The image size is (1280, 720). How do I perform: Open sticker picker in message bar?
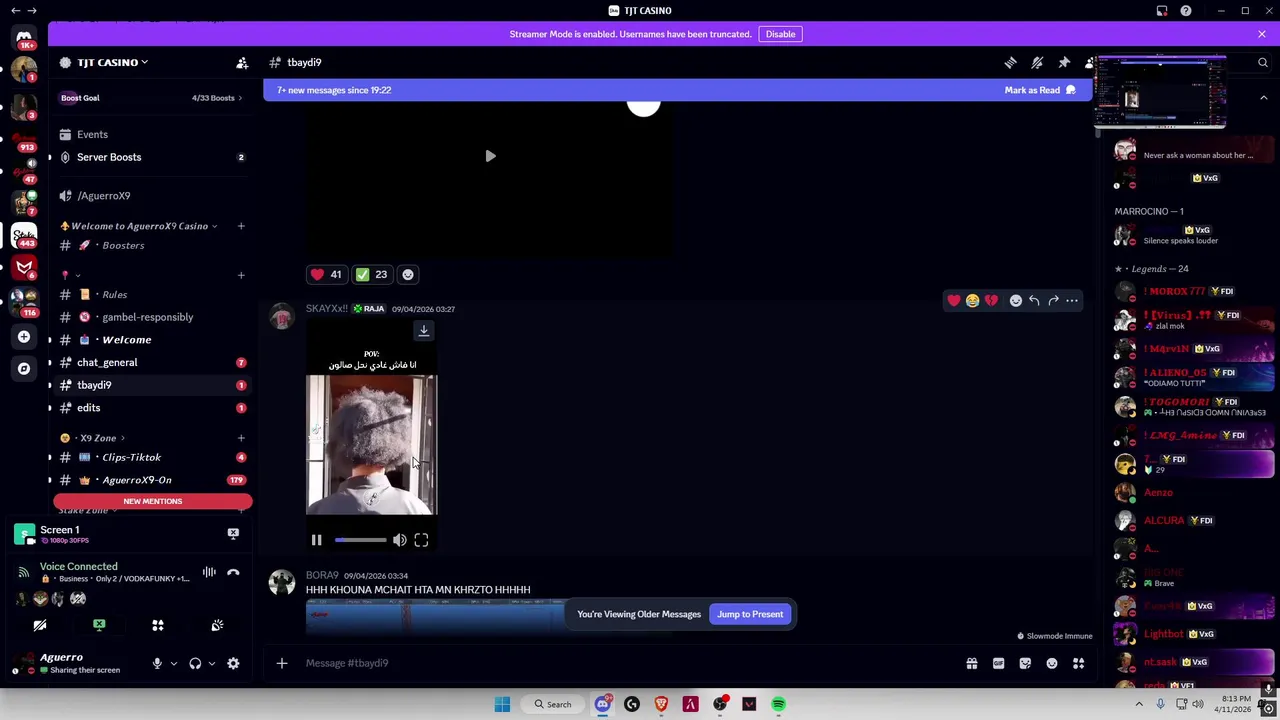1025,663
